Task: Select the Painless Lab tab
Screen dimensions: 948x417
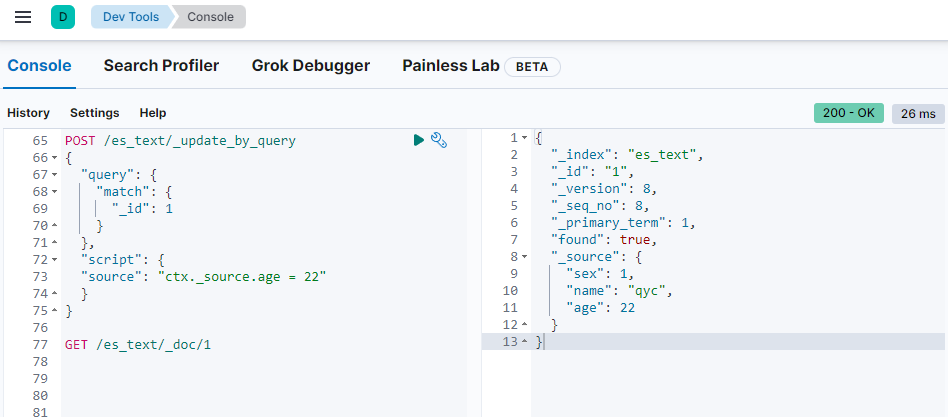Action: tap(449, 66)
